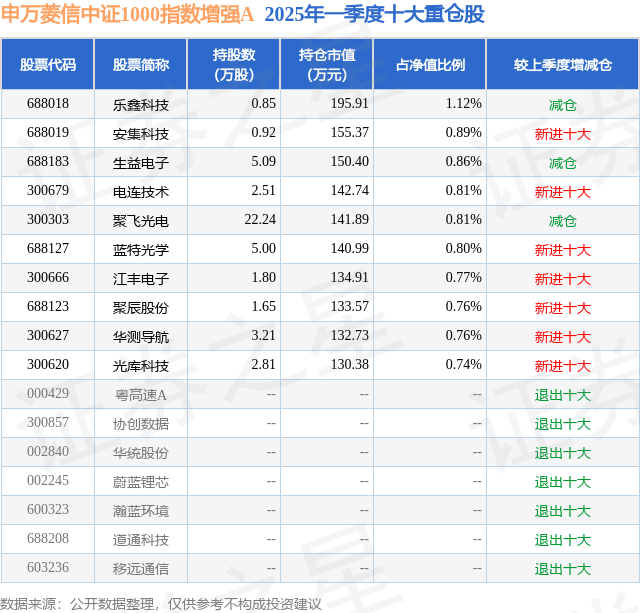Click the 较上季度增减仓 column header

(563, 64)
